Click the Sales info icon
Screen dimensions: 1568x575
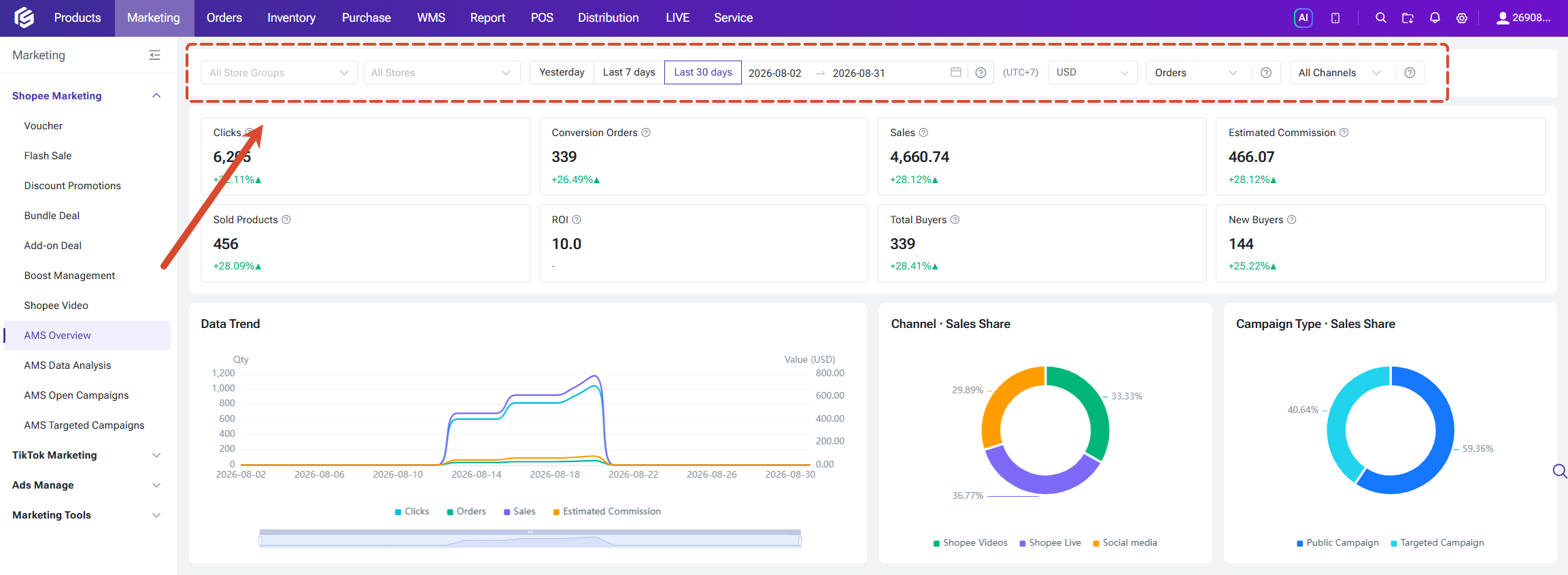click(x=923, y=133)
